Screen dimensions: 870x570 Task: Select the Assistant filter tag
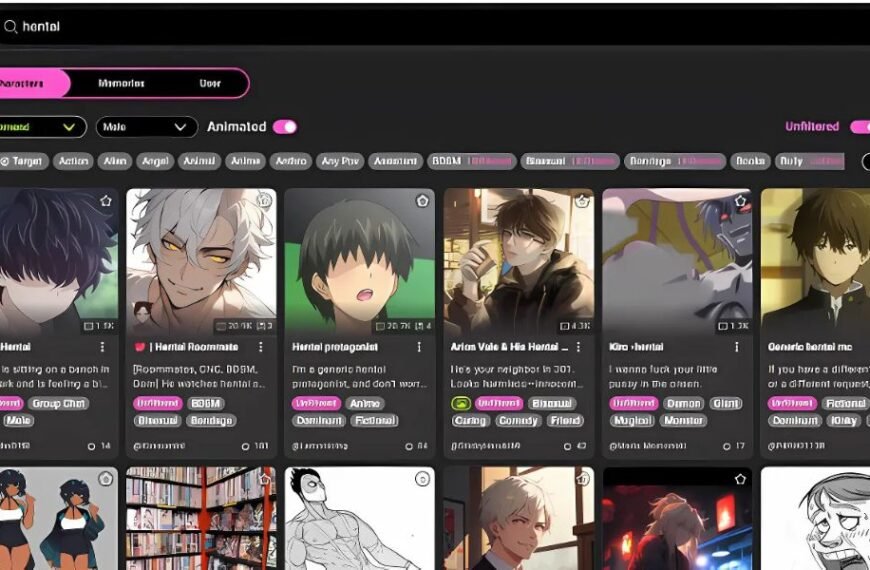click(x=395, y=162)
